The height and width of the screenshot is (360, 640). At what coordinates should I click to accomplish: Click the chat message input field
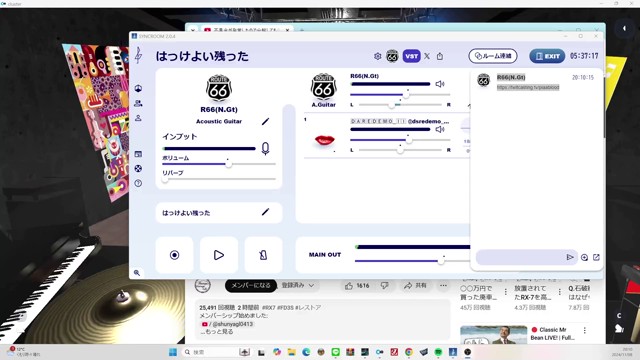click(x=520, y=257)
